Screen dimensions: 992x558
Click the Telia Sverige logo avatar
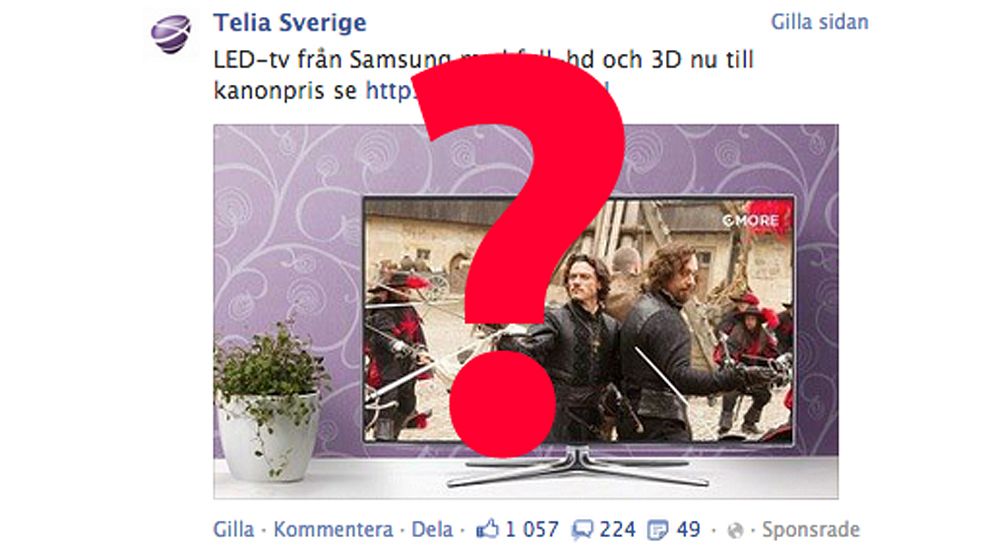point(170,34)
